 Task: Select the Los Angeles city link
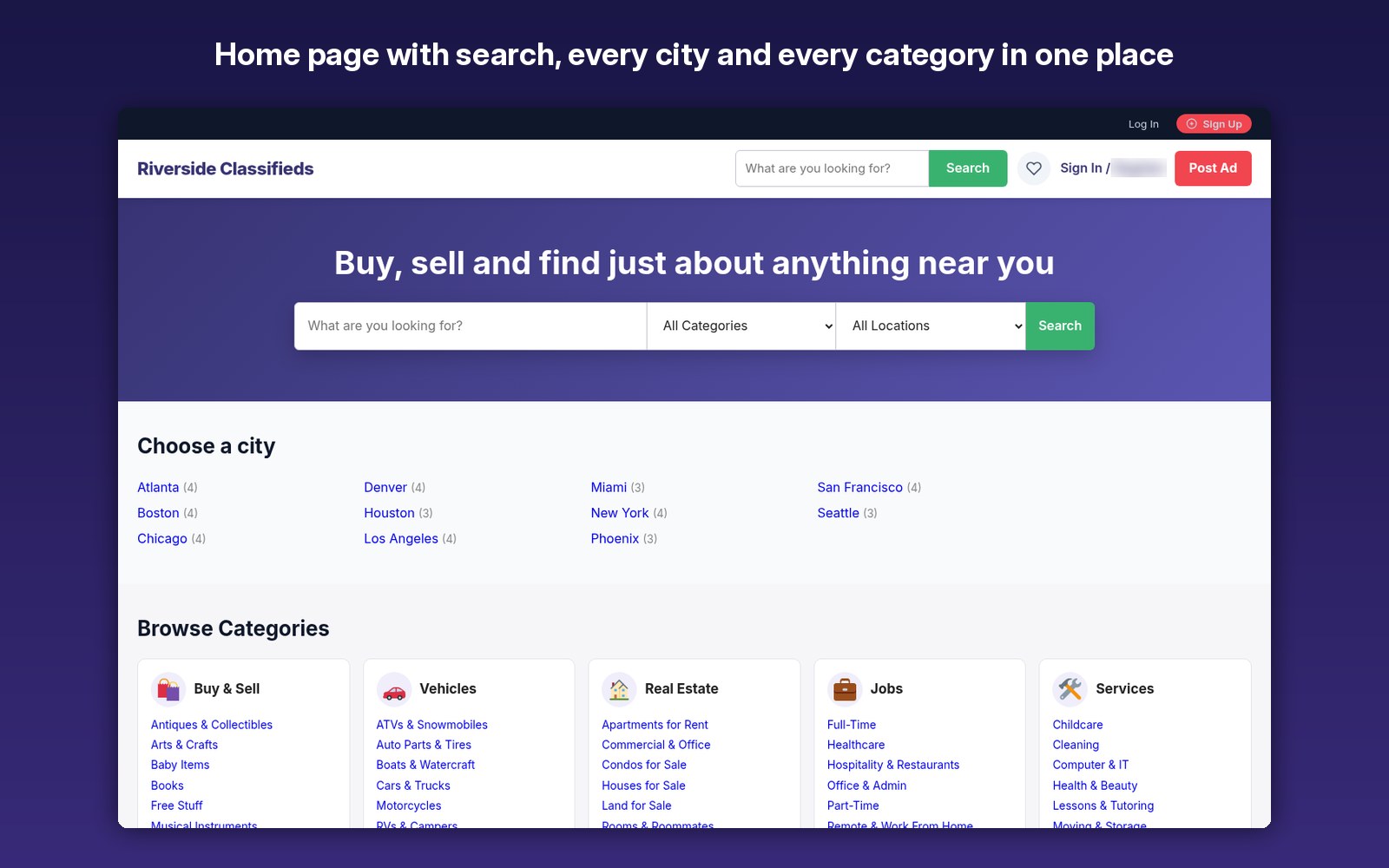401,539
